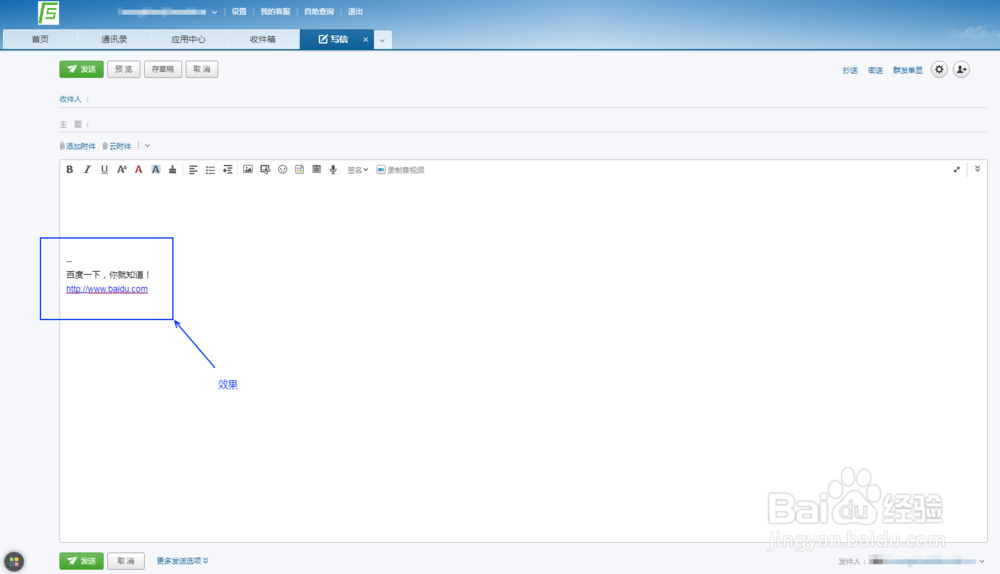This screenshot has height=574, width=1000.
Task: Click the top 取消 cancel button
Action: coord(202,69)
